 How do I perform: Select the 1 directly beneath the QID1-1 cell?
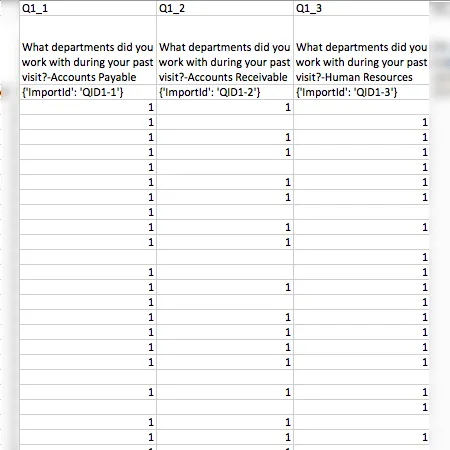tap(88, 107)
